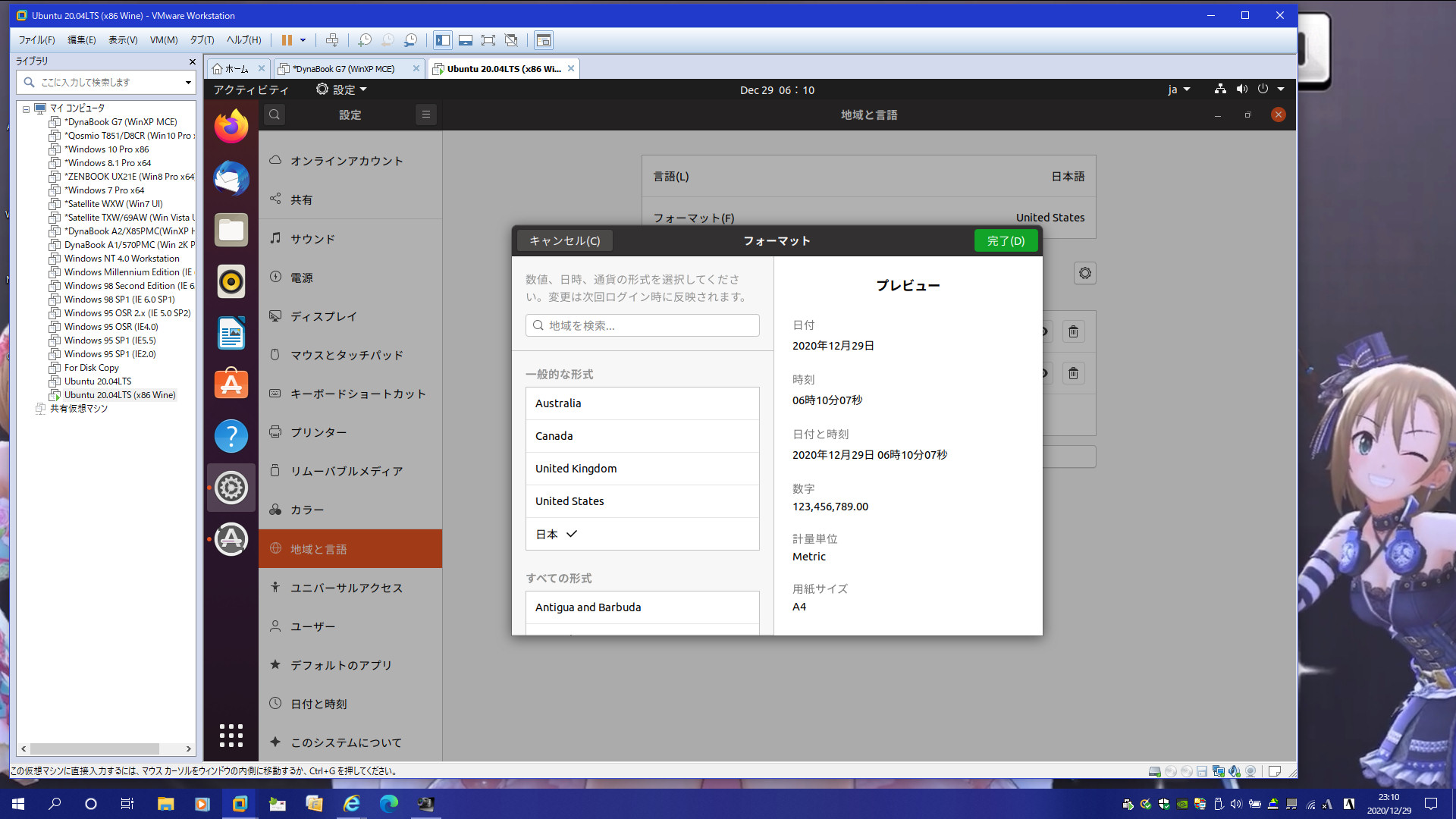Screen dimensions: 1456x819
Task: Launch LibreOffice Writer from the dock
Action: point(231,333)
